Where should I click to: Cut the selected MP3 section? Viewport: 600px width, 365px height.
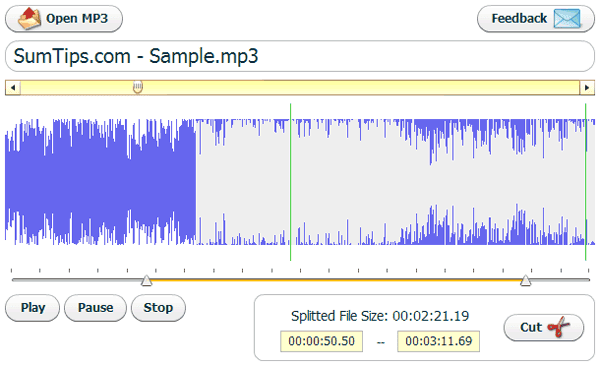coord(544,328)
